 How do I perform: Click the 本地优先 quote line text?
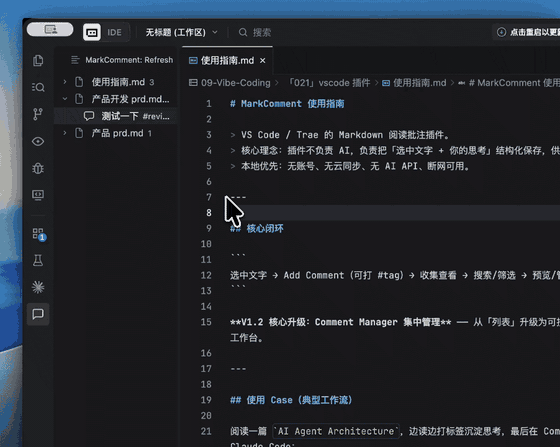click(x=355, y=166)
